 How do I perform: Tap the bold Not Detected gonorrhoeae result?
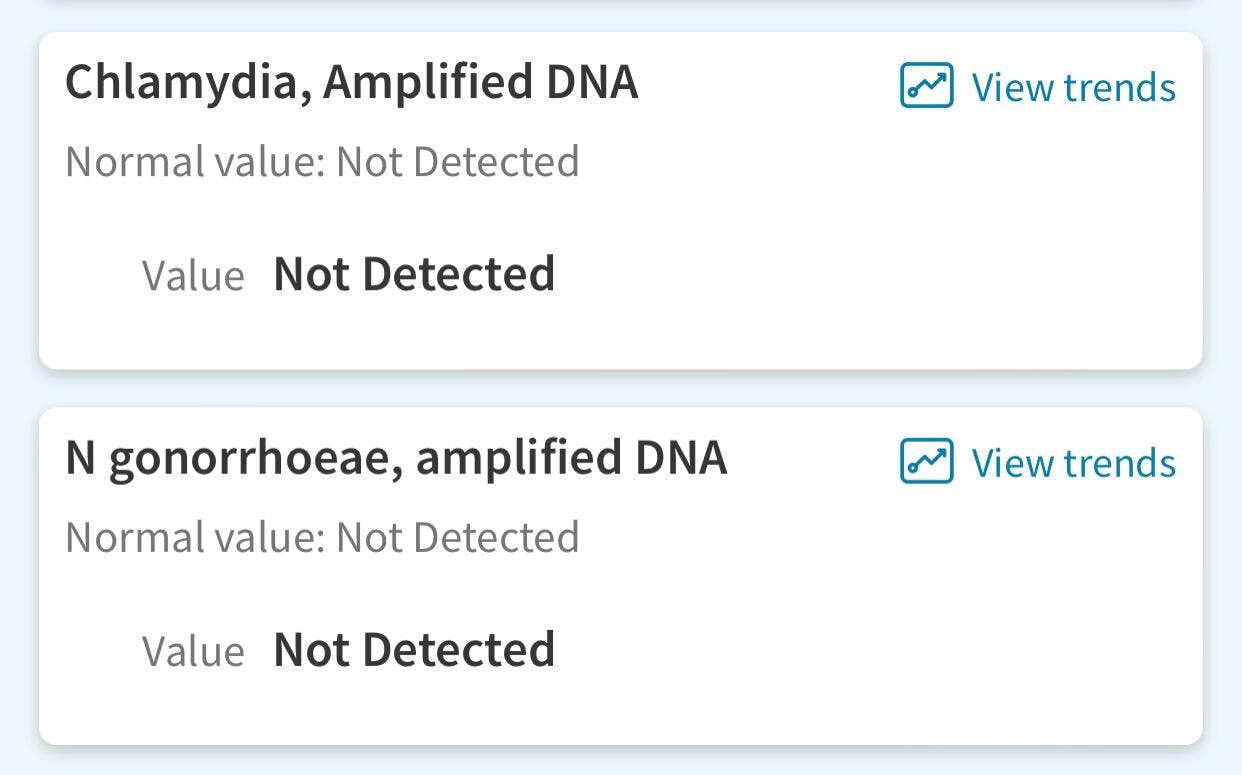[x=414, y=650]
